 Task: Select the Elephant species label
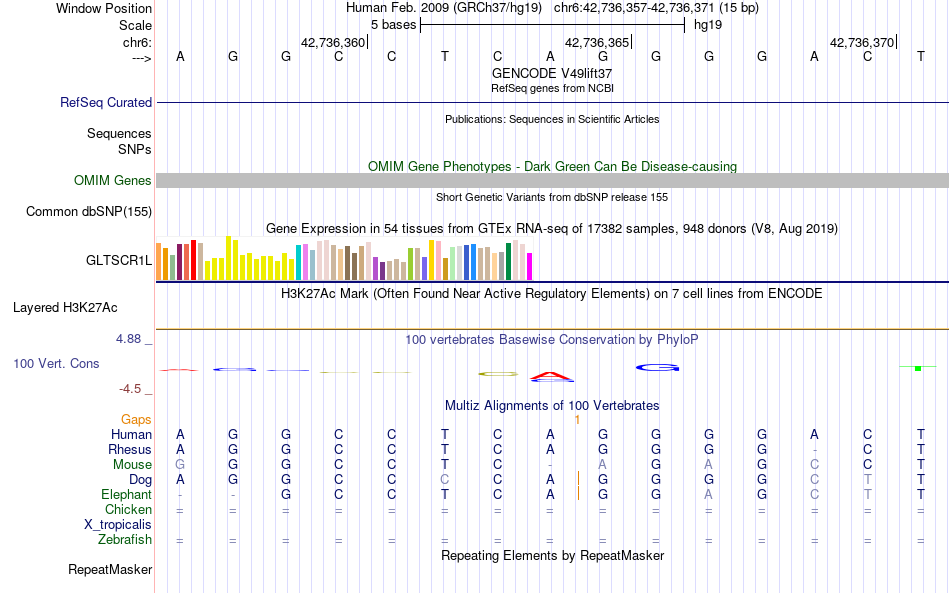(126, 494)
